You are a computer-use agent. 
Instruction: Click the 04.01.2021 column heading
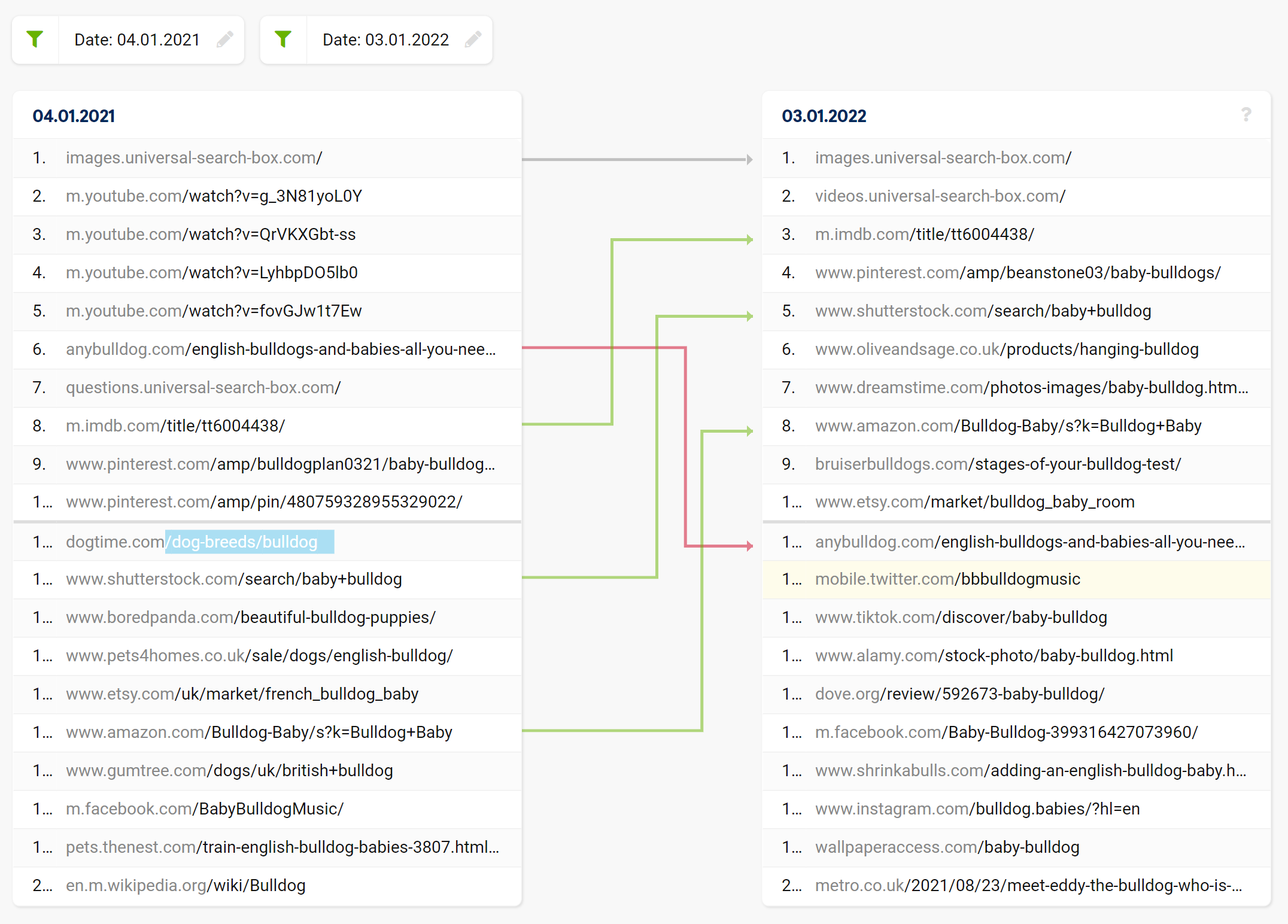[x=74, y=116]
